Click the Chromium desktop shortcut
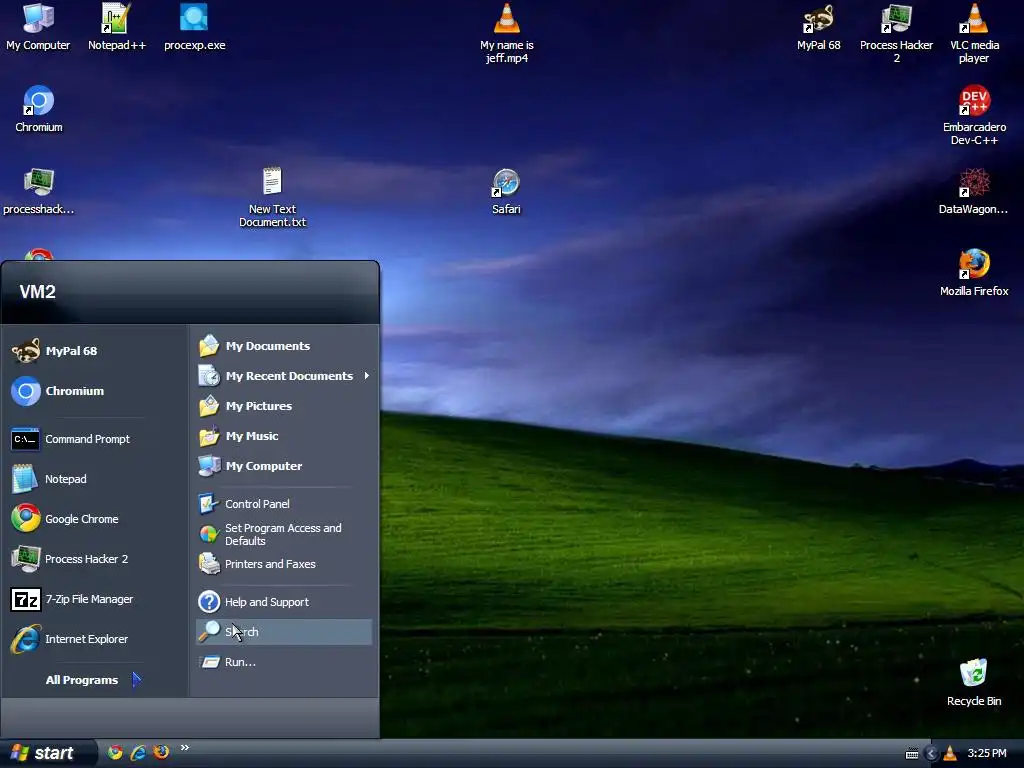1024x768 pixels. click(39, 109)
